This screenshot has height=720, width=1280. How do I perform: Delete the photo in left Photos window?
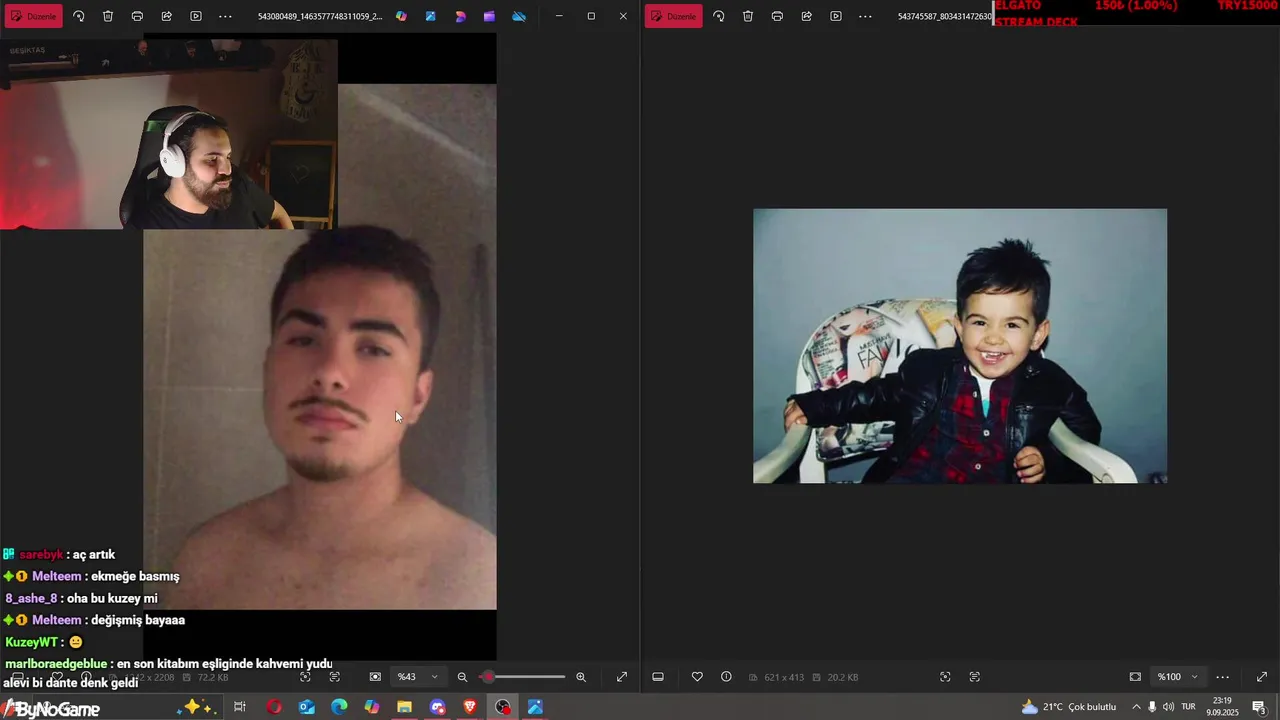108,16
